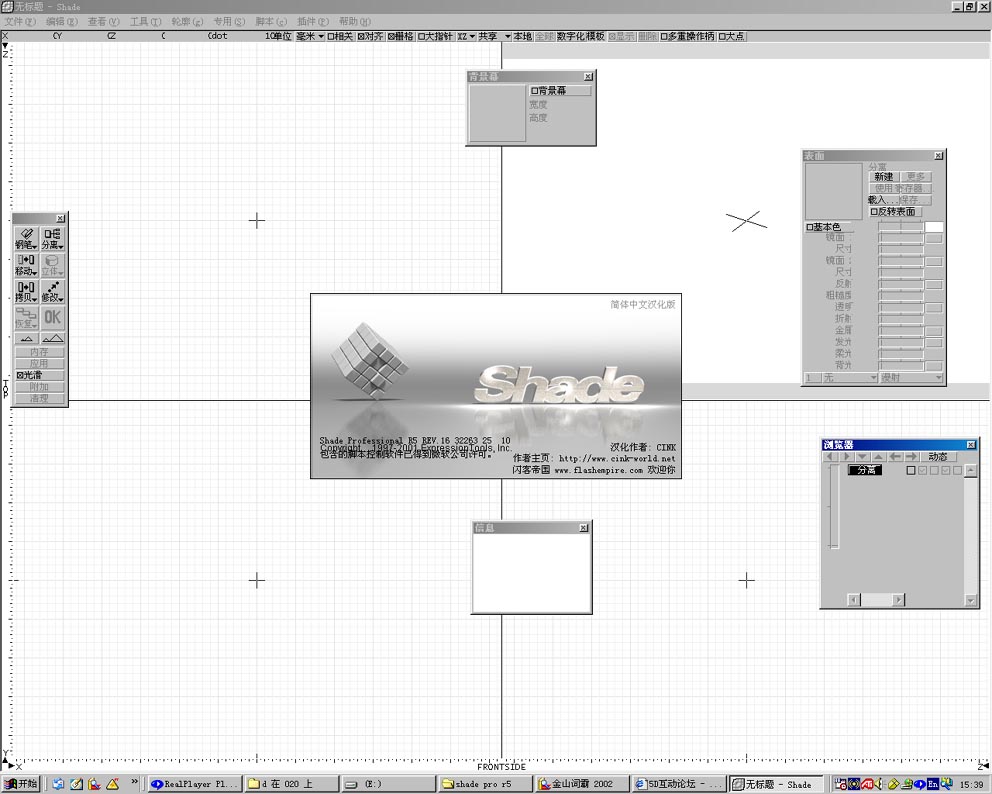
Task: Open the 编辑 menu
Action: (x=62, y=22)
